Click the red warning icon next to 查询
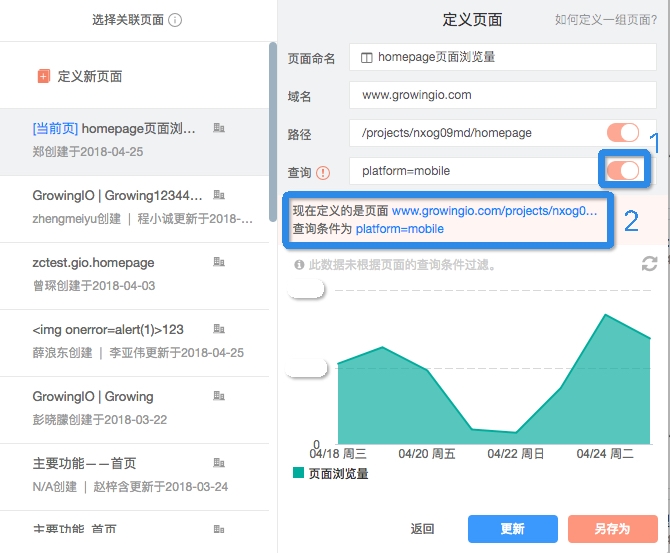The image size is (670, 553). pos(323,172)
